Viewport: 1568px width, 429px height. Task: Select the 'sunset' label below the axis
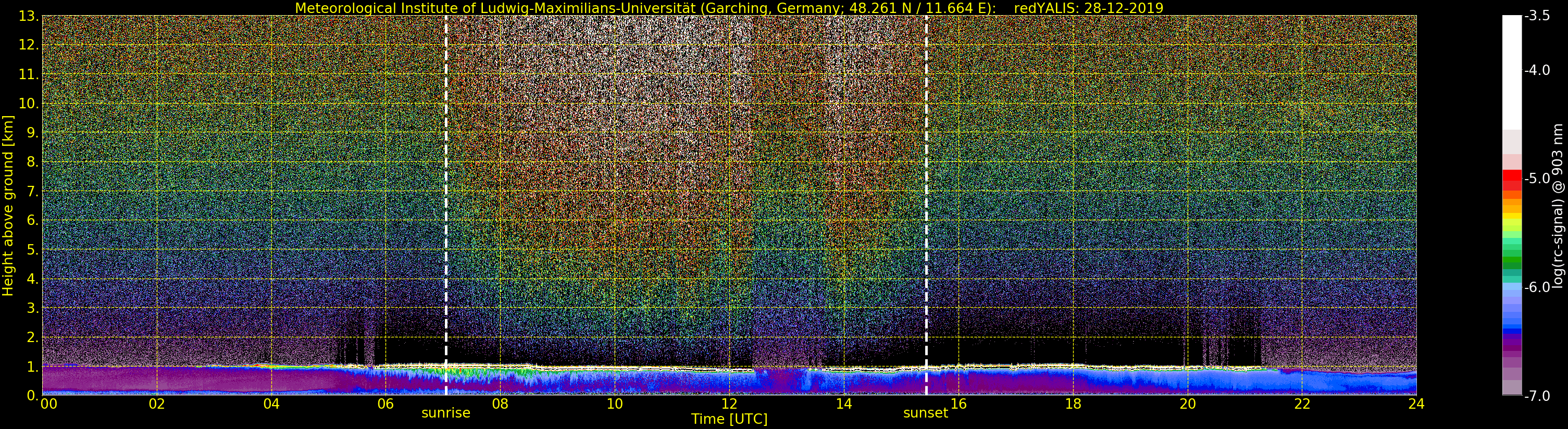pos(926,413)
